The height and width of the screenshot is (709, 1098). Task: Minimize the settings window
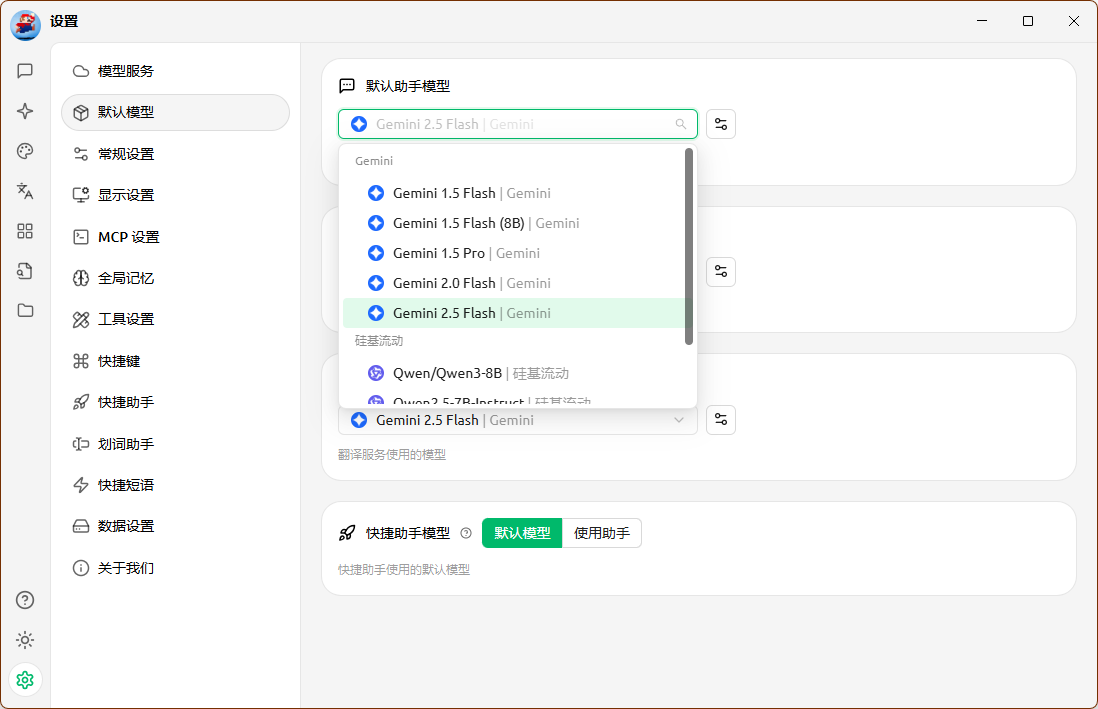[x=982, y=21]
